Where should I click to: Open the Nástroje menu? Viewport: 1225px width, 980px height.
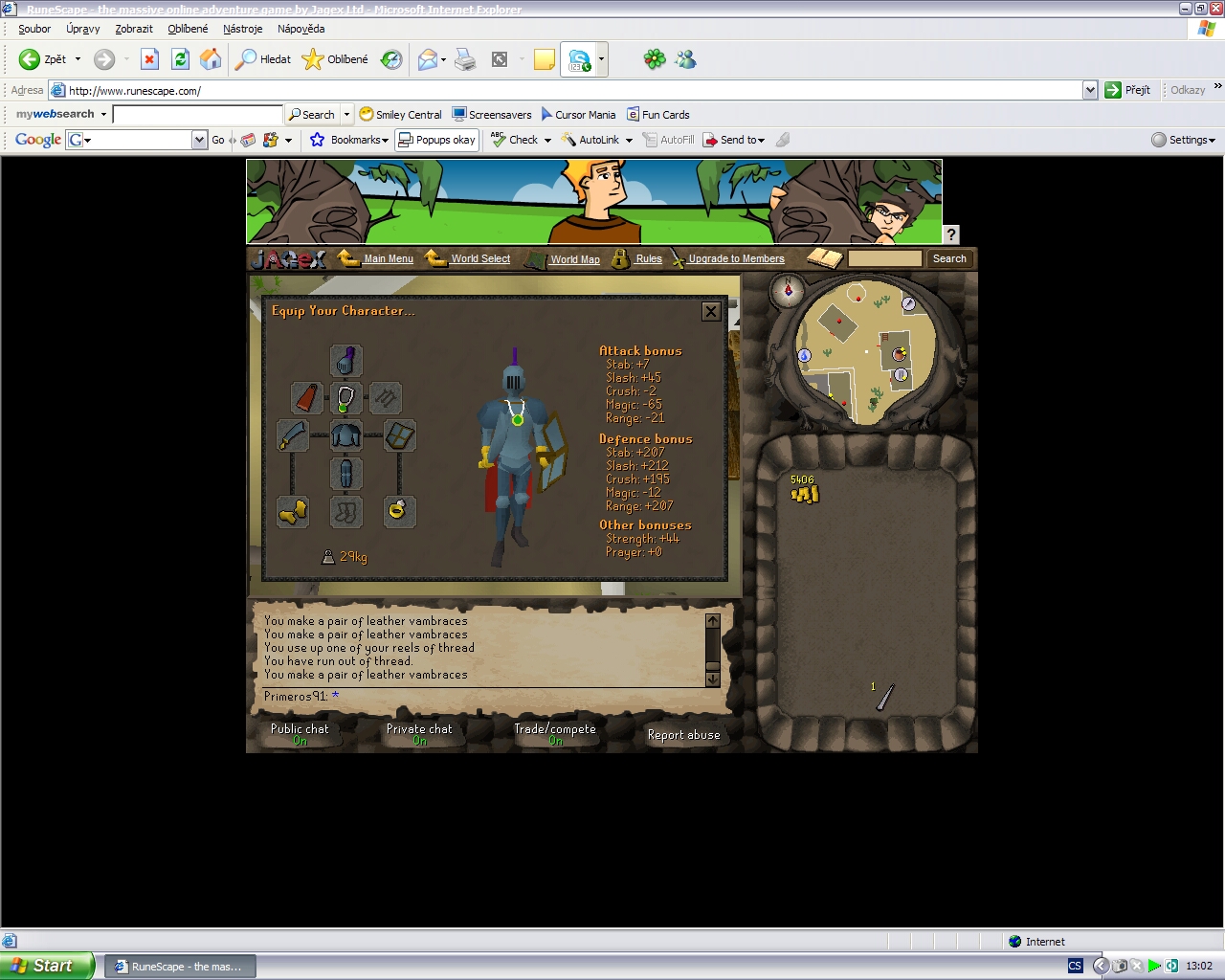[x=243, y=29]
